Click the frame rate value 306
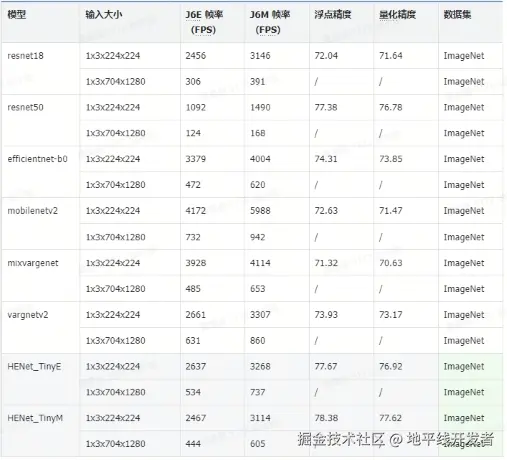Viewport: 507px width, 460px height. [193, 82]
